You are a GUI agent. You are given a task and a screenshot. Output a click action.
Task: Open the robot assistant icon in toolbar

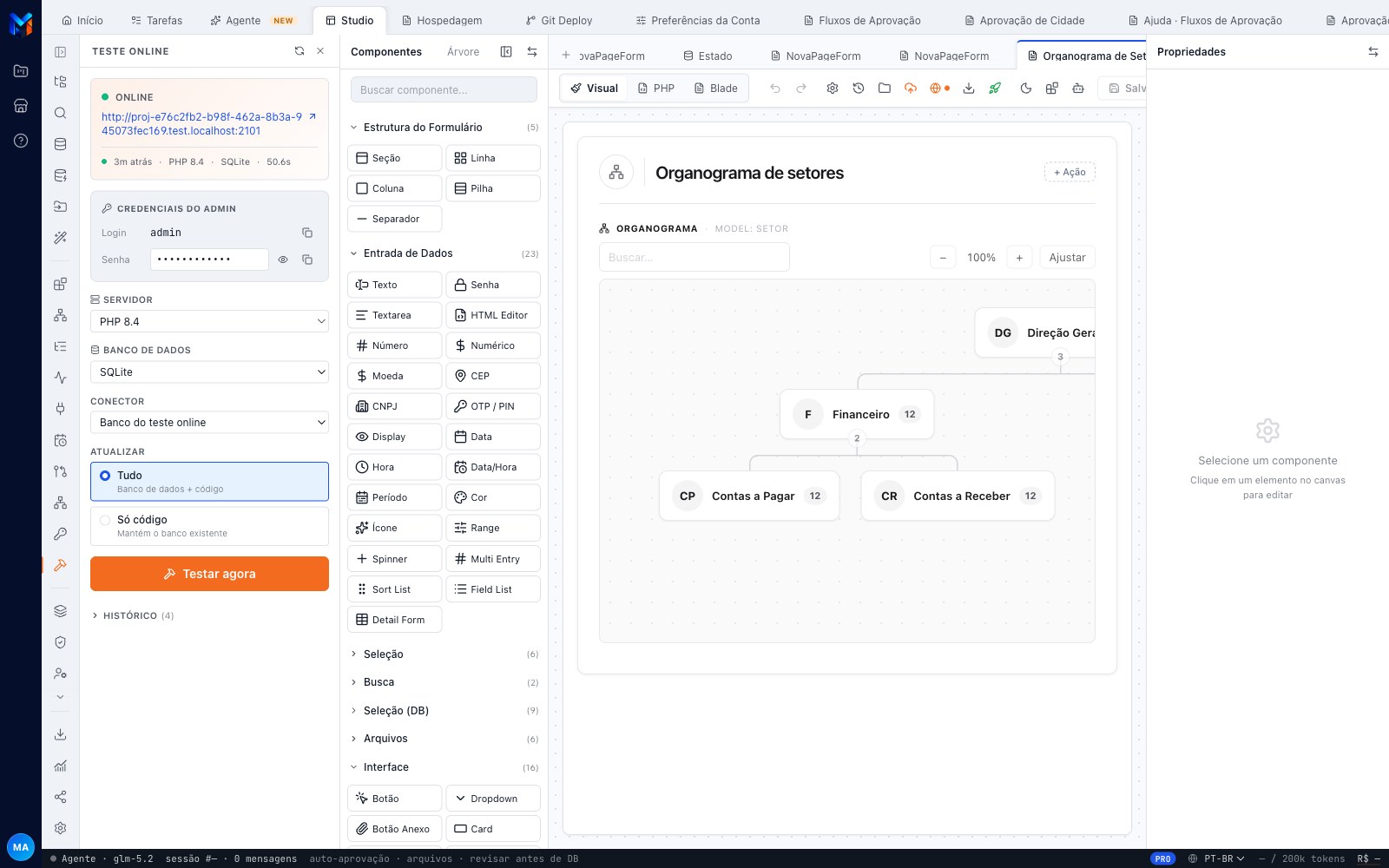[1078, 89]
